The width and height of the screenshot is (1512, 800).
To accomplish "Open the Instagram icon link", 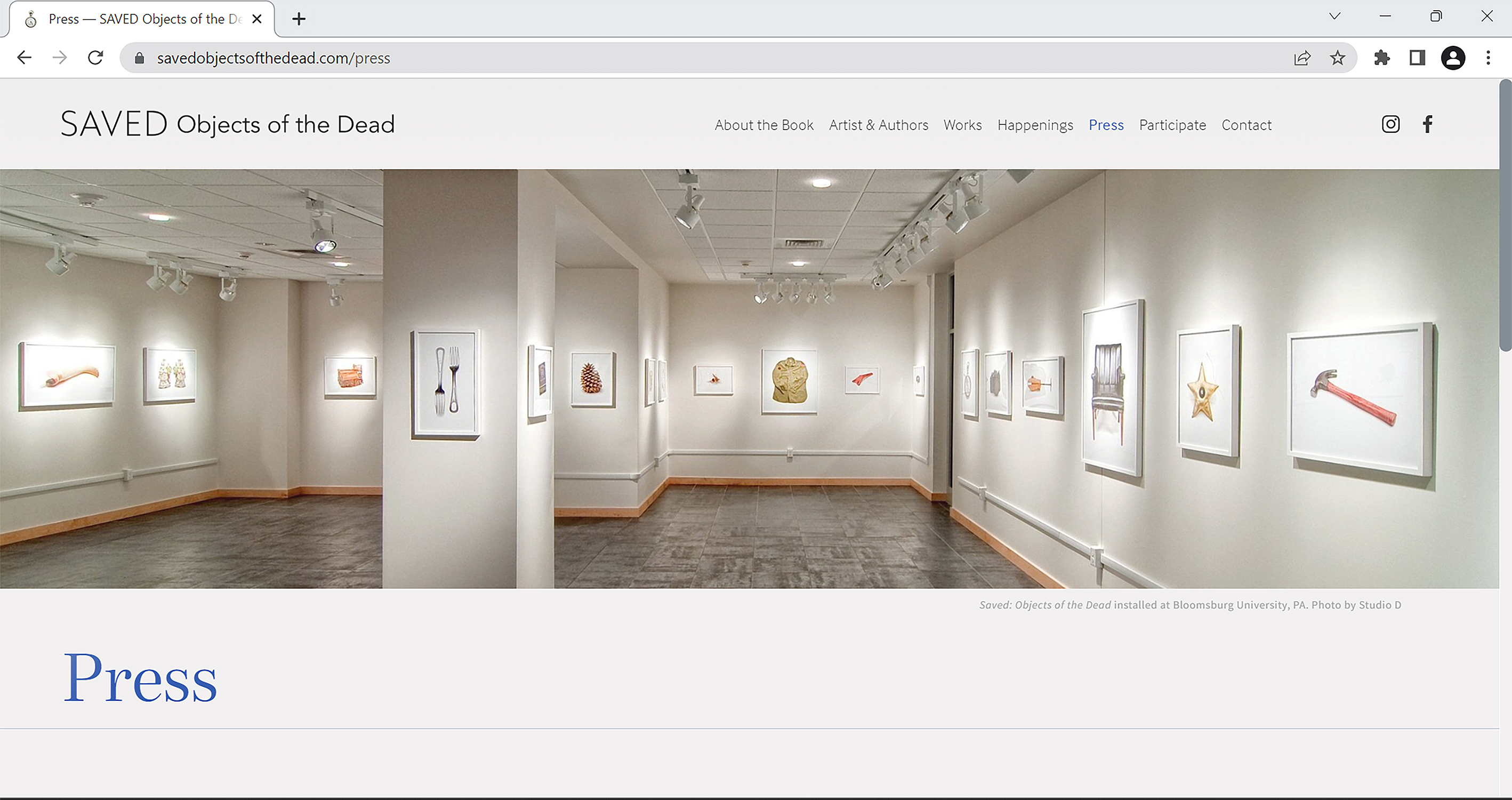I will [x=1390, y=124].
